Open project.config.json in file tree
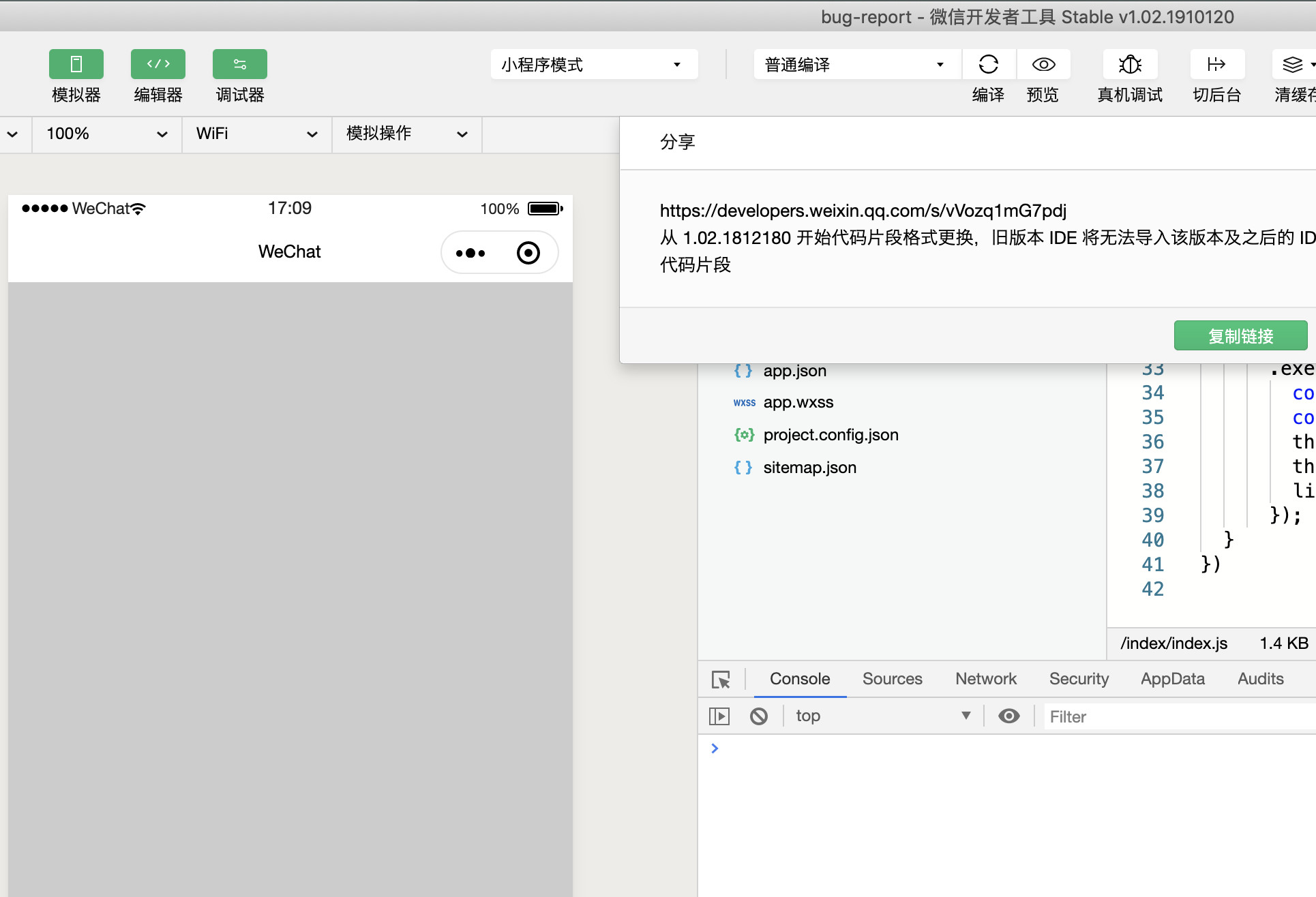This screenshot has height=897, width=1316. pyautogui.click(x=831, y=435)
